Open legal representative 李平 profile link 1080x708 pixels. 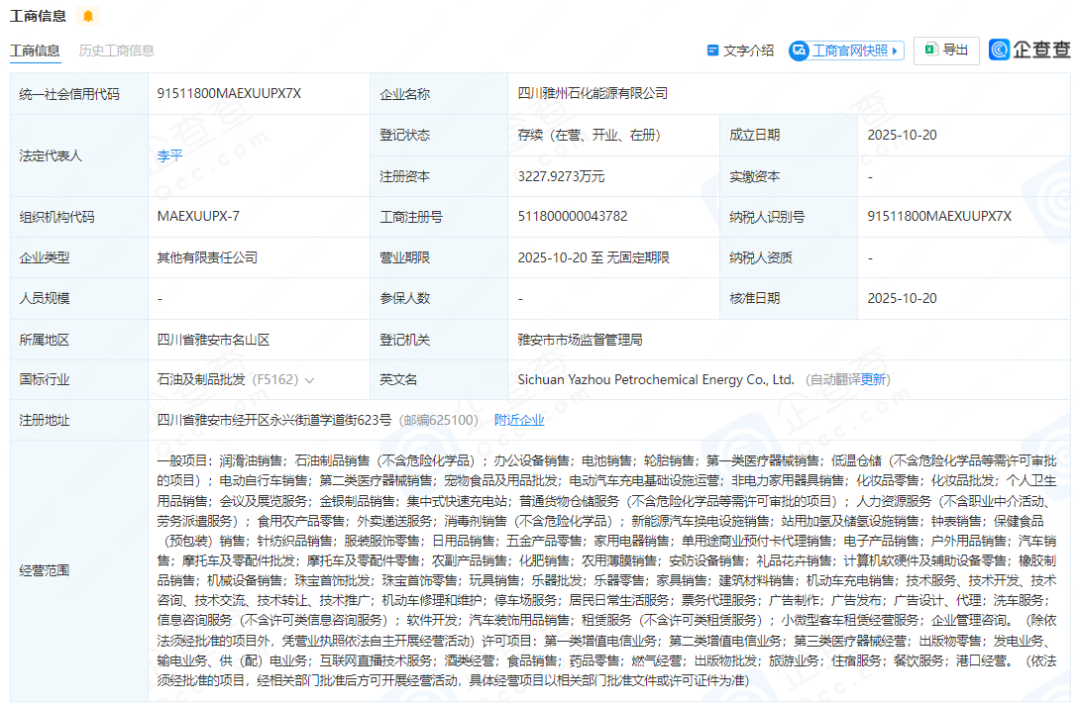(x=169, y=156)
